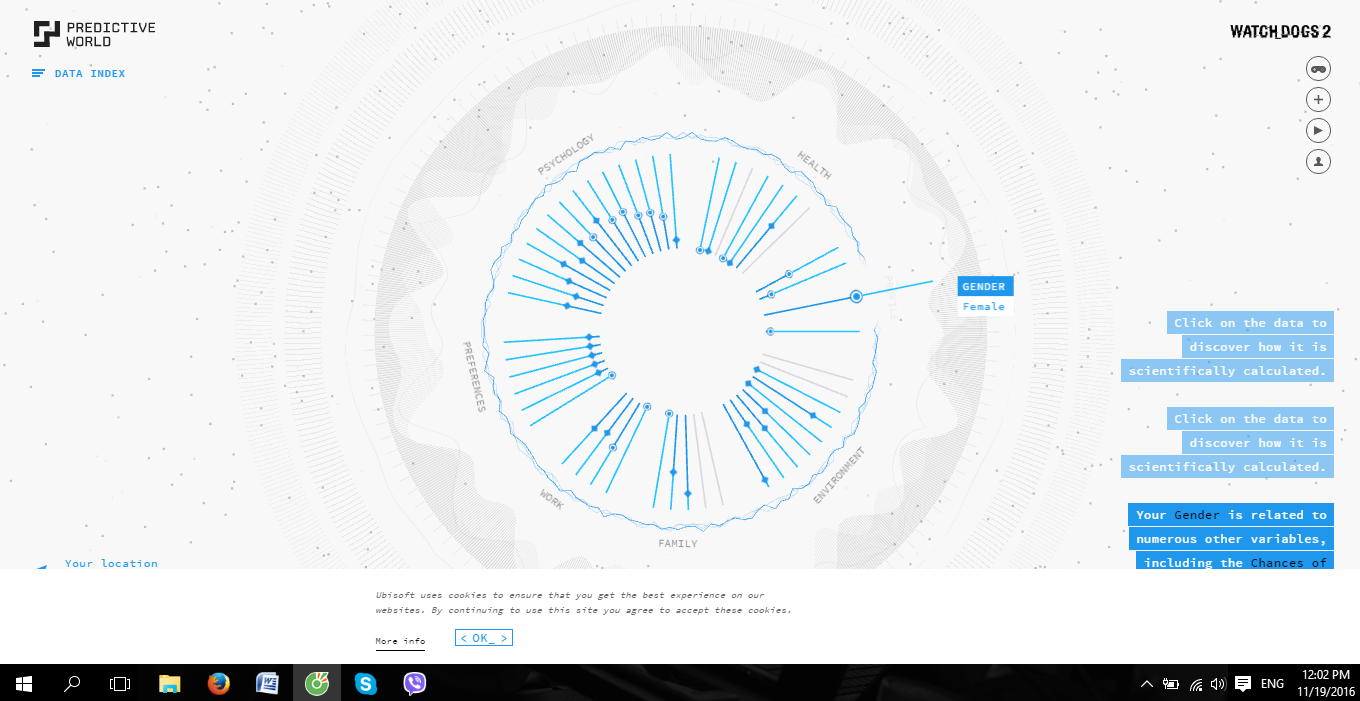Open the Windows Start menu

click(24, 684)
